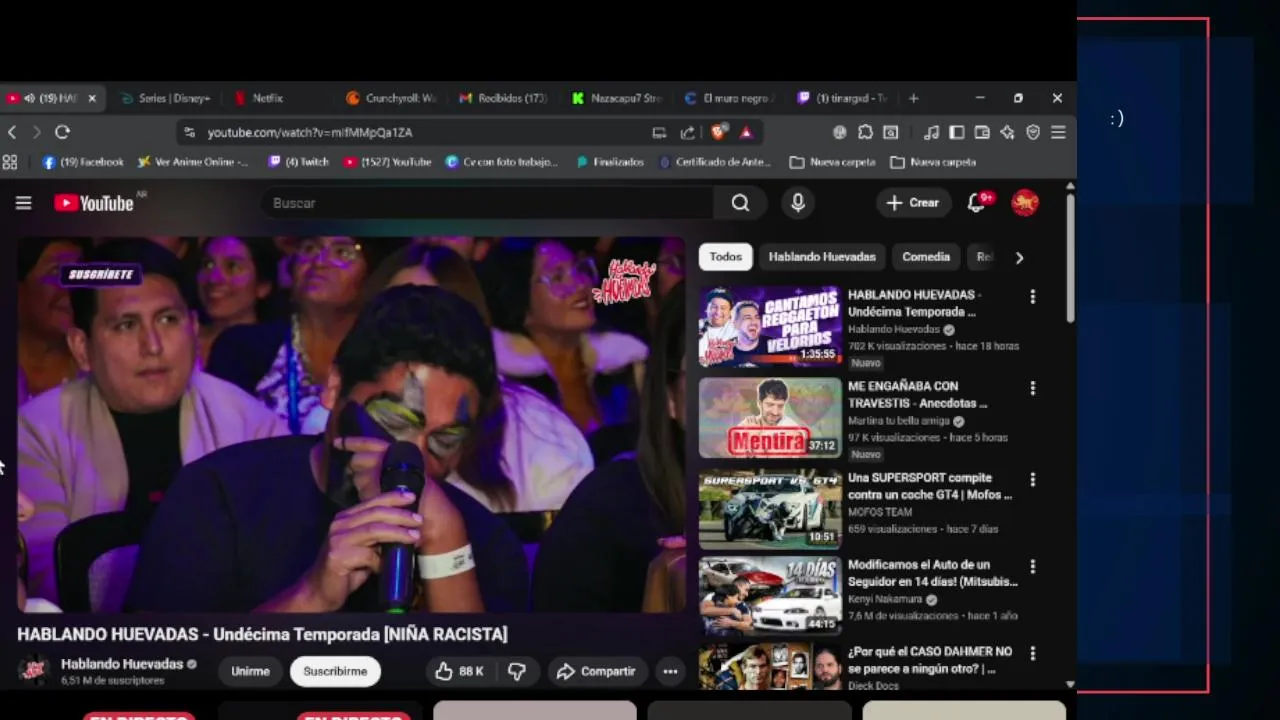
Task: Click the YouTube search magnifier button
Action: pyautogui.click(x=740, y=203)
